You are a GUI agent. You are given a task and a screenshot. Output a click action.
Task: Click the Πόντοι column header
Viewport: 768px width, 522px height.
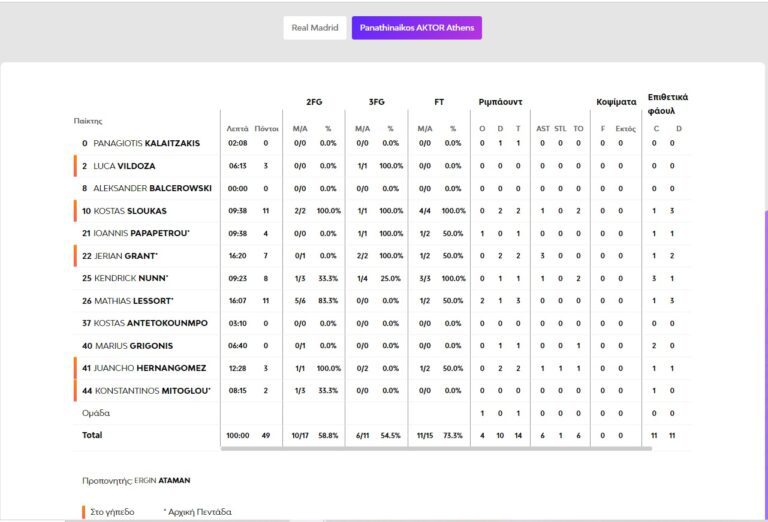(266, 129)
